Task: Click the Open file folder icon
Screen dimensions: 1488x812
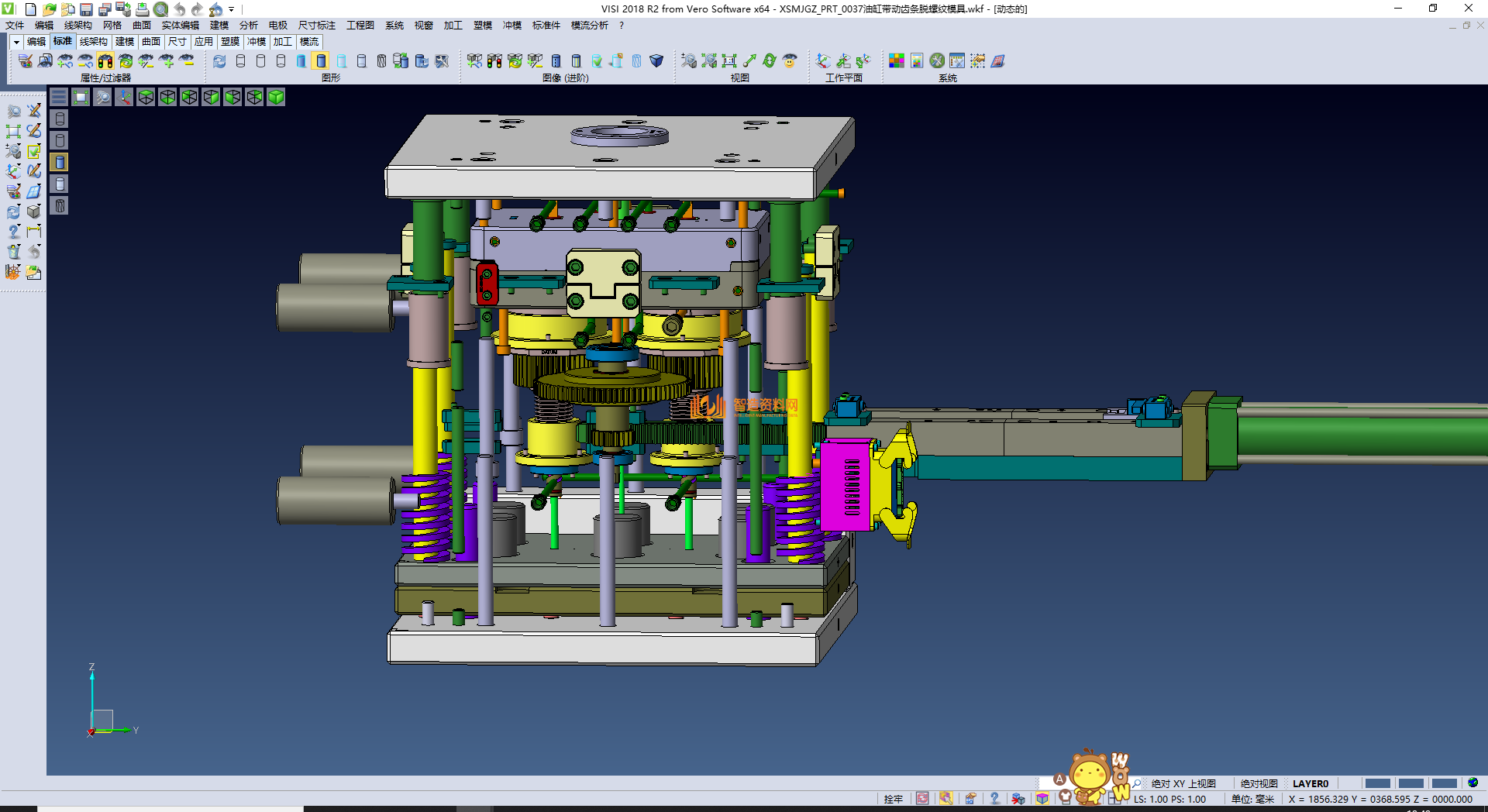Action: (49, 9)
